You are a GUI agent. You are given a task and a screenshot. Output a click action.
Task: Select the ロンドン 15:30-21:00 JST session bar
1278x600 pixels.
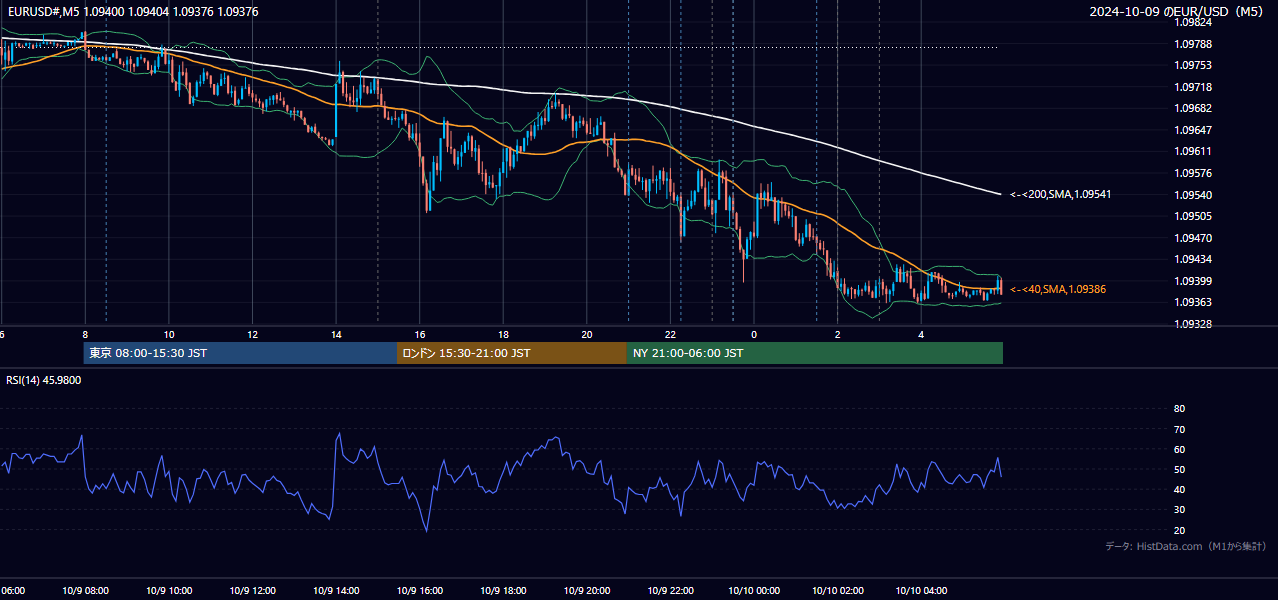pyautogui.click(x=512, y=353)
